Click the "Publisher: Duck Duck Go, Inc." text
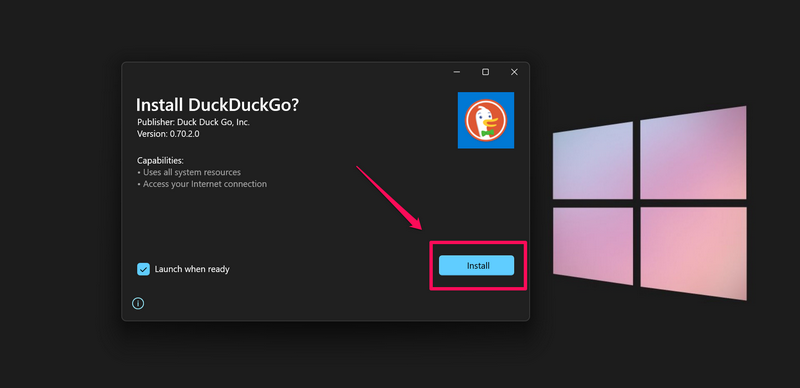Screen dimensions: 800x388 point(193,123)
